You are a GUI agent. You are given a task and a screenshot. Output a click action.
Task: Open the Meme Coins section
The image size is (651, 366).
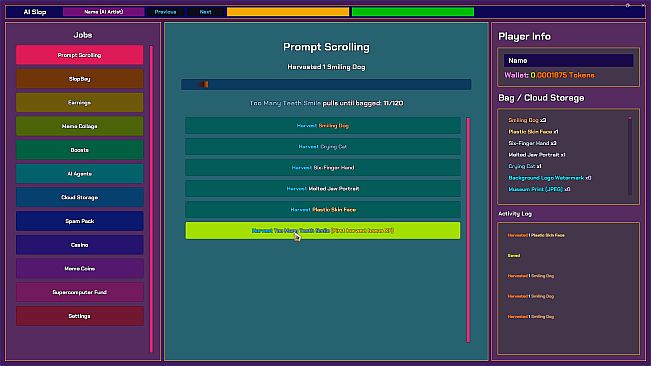[80, 268]
